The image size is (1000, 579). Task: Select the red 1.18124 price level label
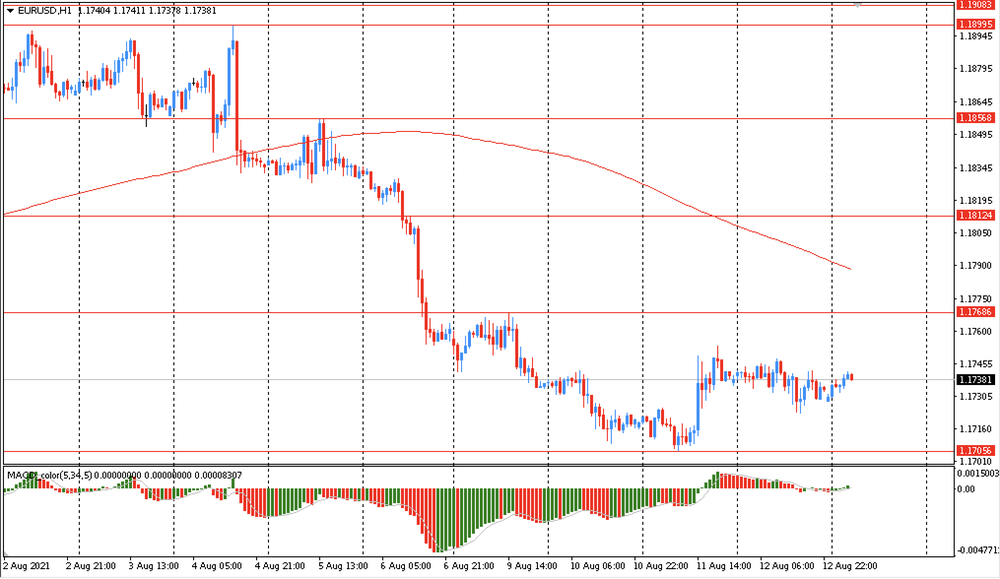tap(976, 216)
